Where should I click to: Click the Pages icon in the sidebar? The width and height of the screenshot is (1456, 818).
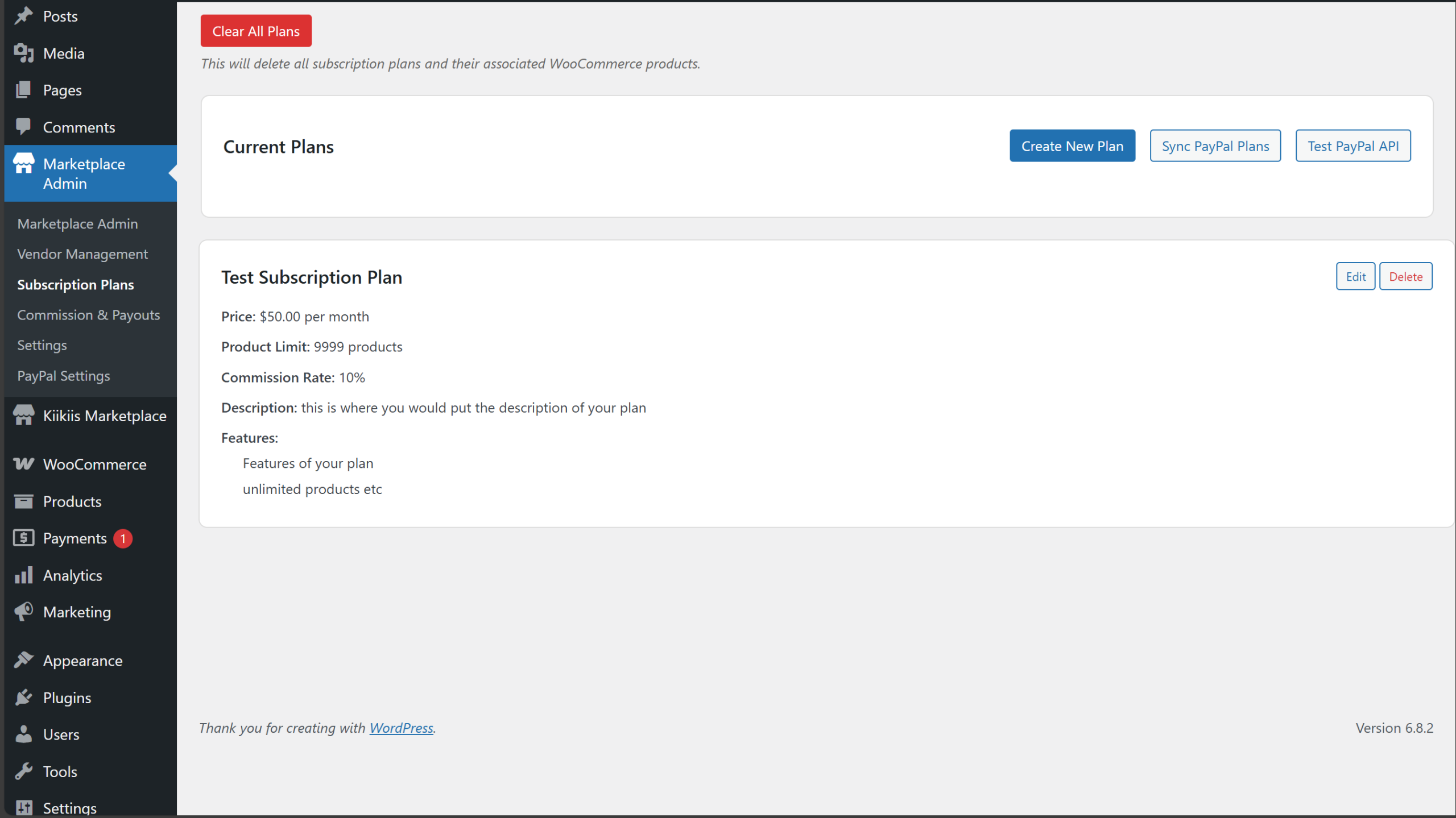coord(23,90)
